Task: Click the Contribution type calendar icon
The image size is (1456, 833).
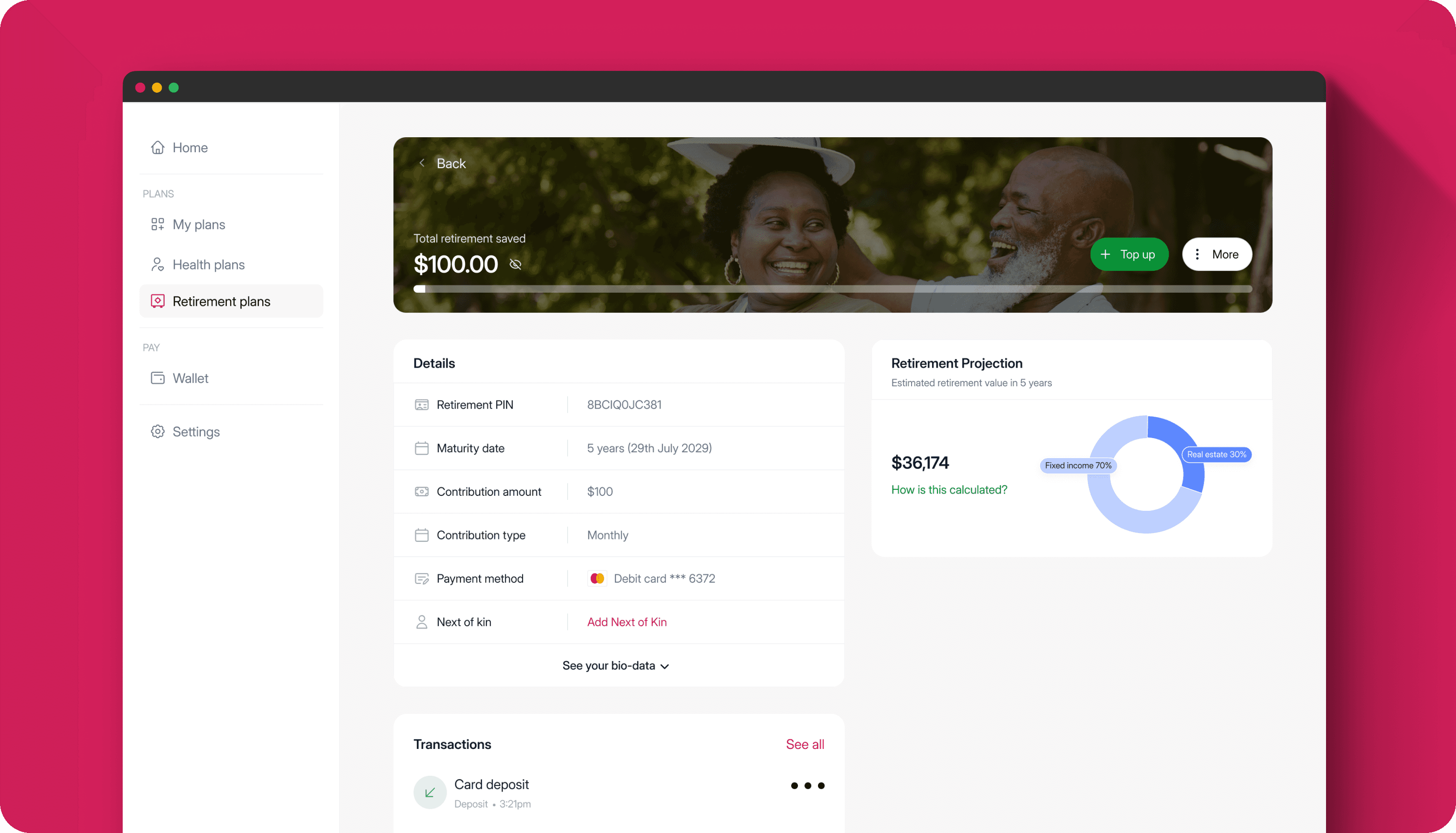Action: pyautogui.click(x=422, y=535)
